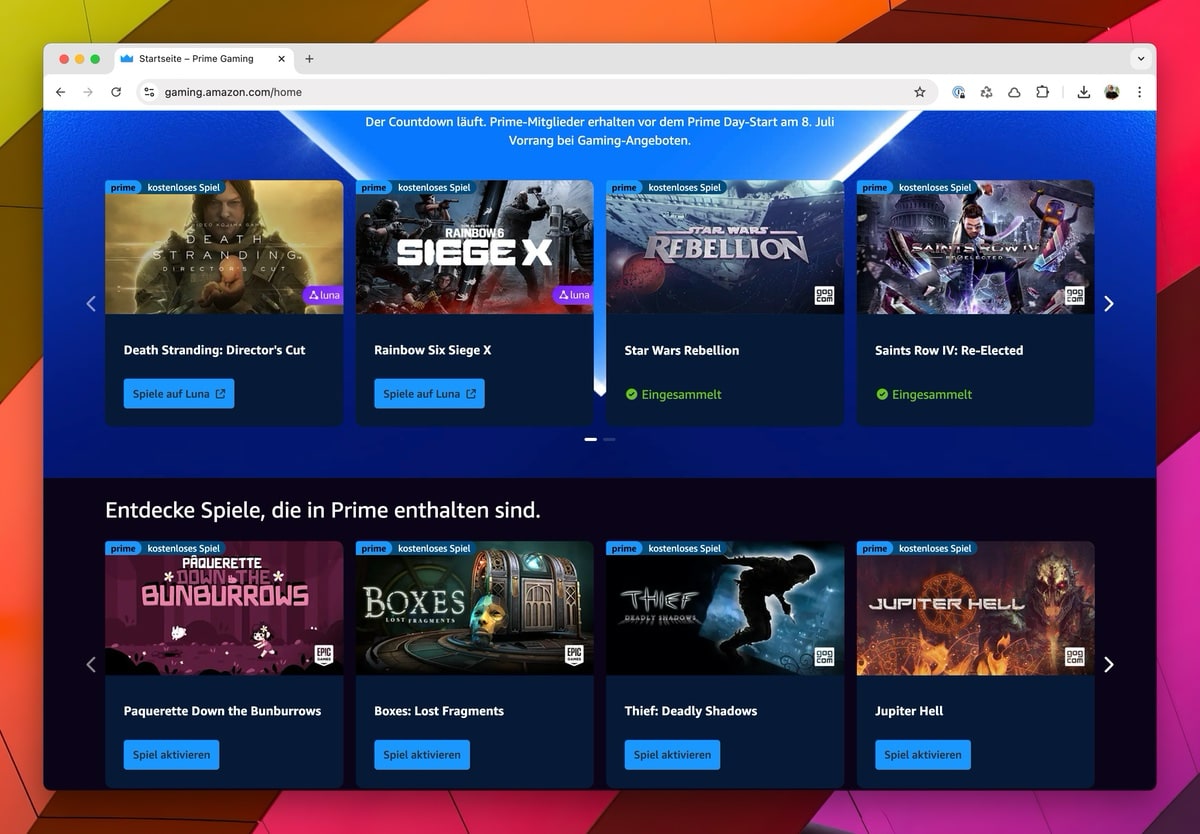The image size is (1200, 834).
Task: Show next games in top carousel
Action: [1108, 304]
